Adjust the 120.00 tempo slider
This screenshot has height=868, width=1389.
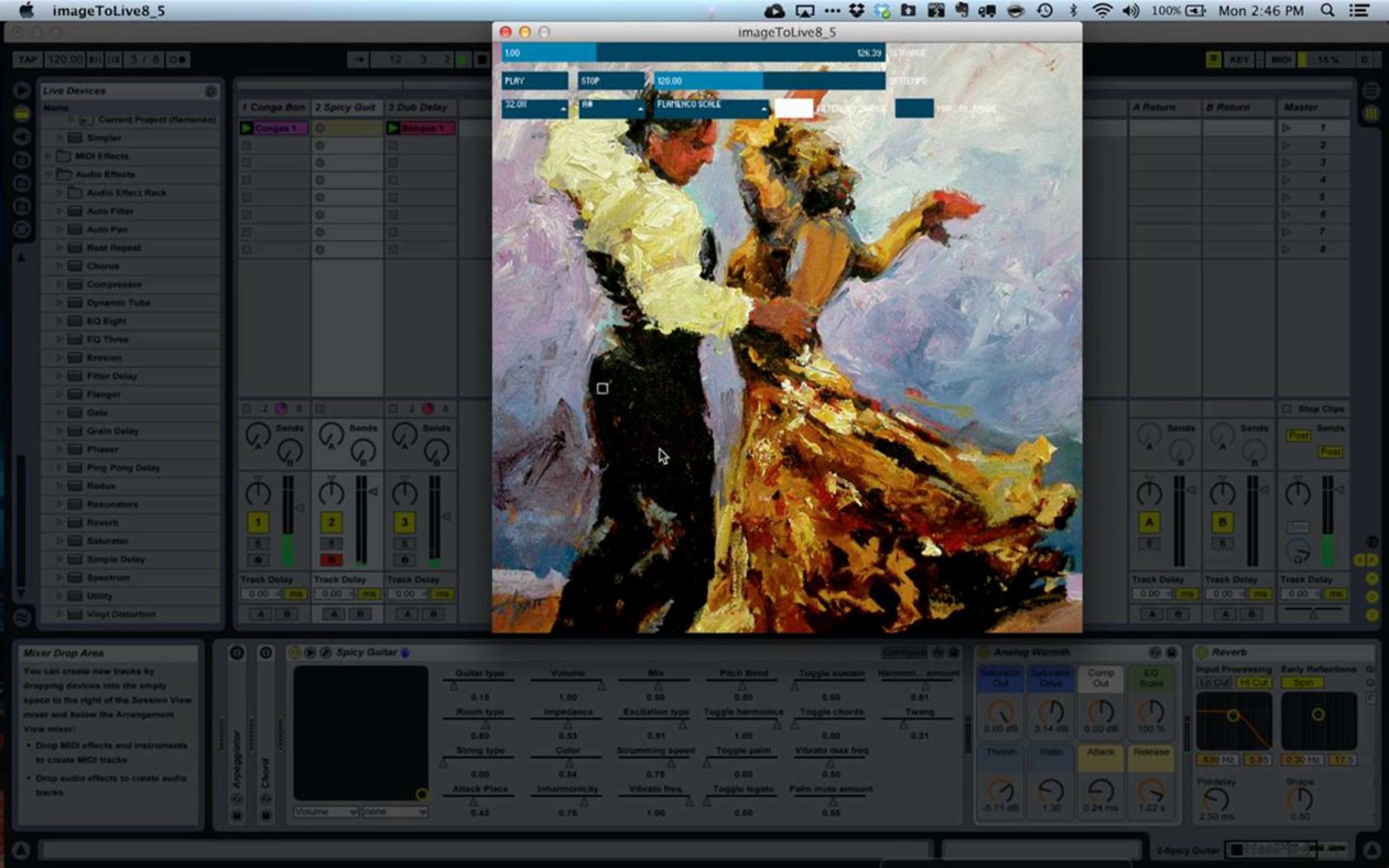[x=769, y=81]
